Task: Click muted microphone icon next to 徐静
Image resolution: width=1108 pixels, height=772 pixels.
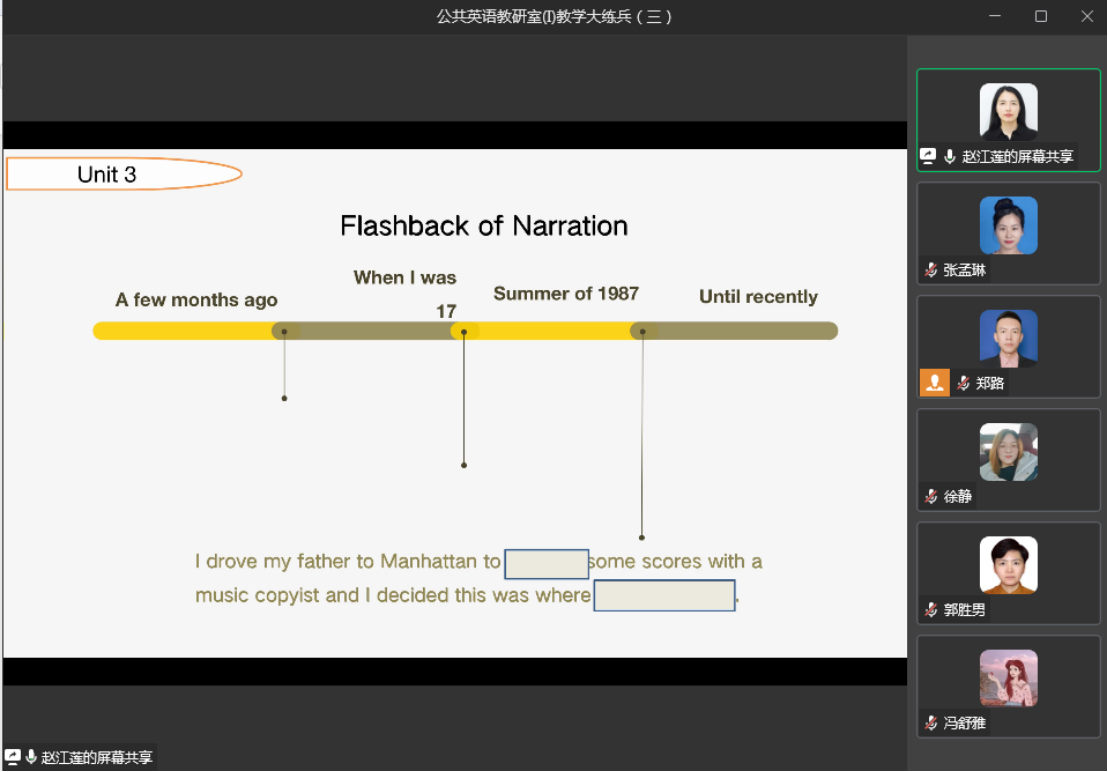Action: (931, 496)
